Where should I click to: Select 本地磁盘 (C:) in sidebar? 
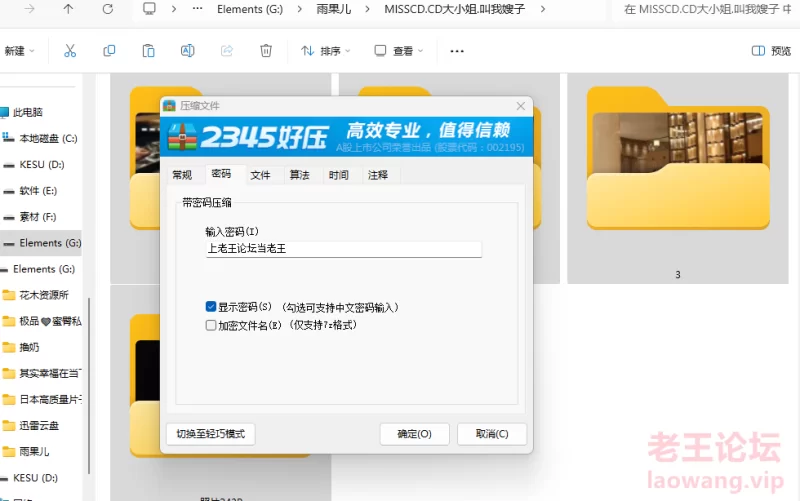click(x=41, y=138)
